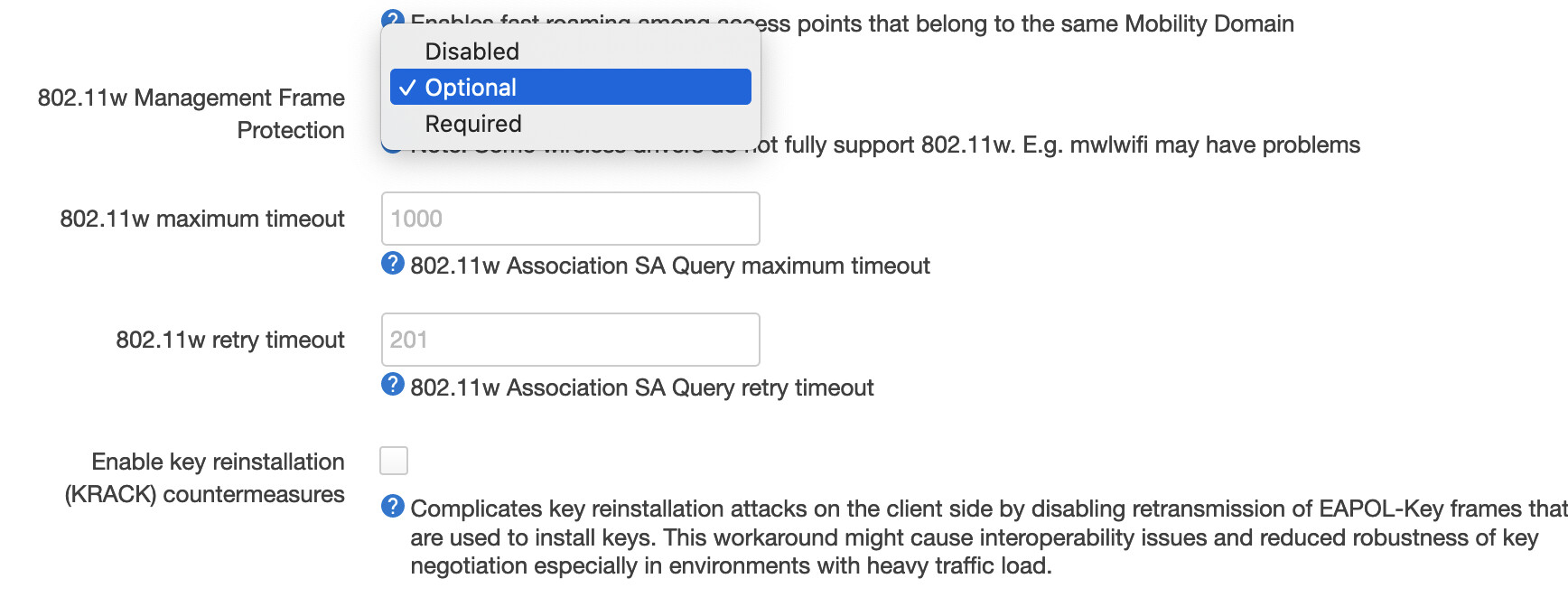This screenshot has height=616, width=1568.
Task: Focus the 802.11w retry timeout field
Action: 570,340
